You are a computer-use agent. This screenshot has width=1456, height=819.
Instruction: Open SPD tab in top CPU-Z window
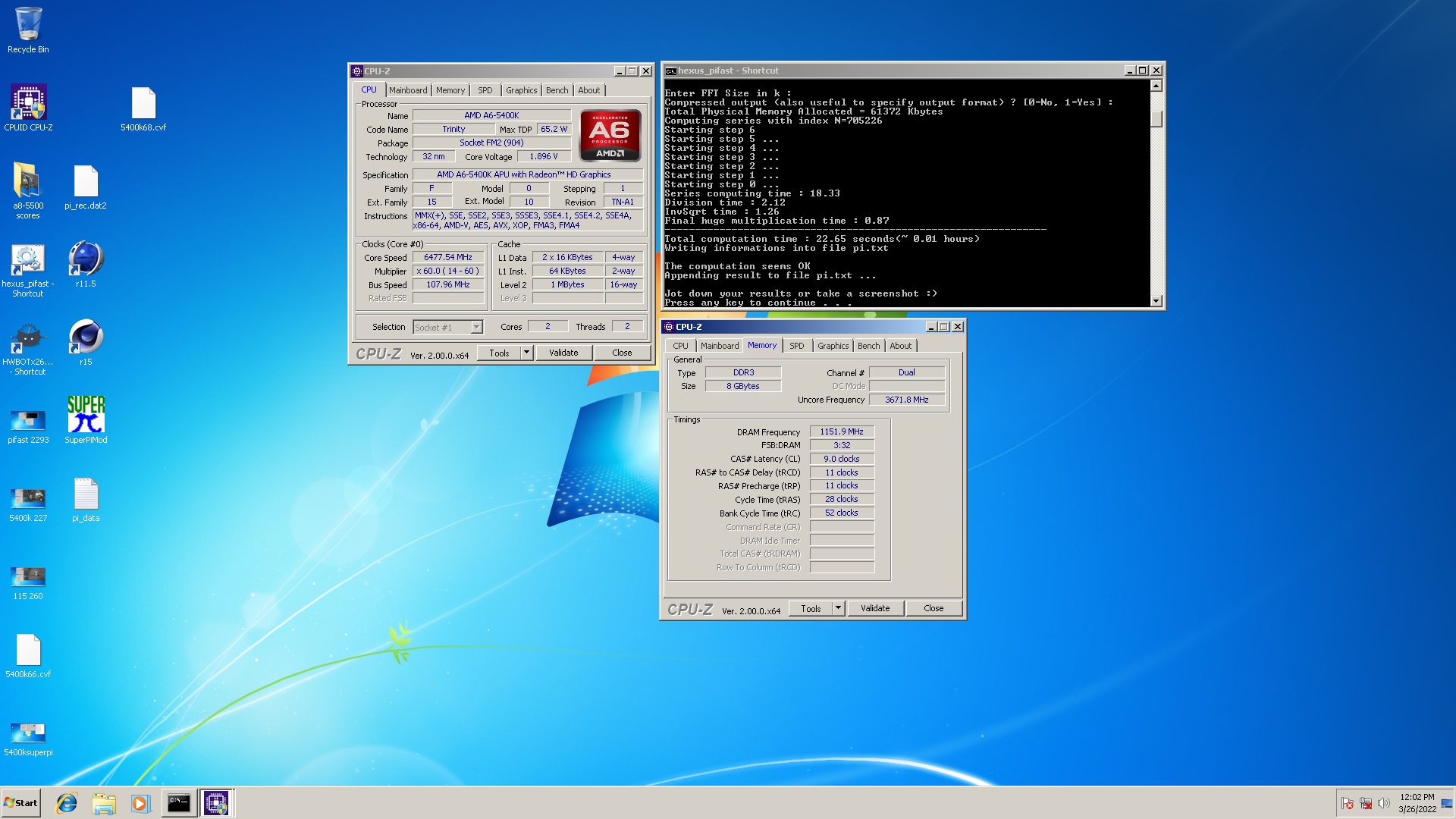tap(485, 90)
